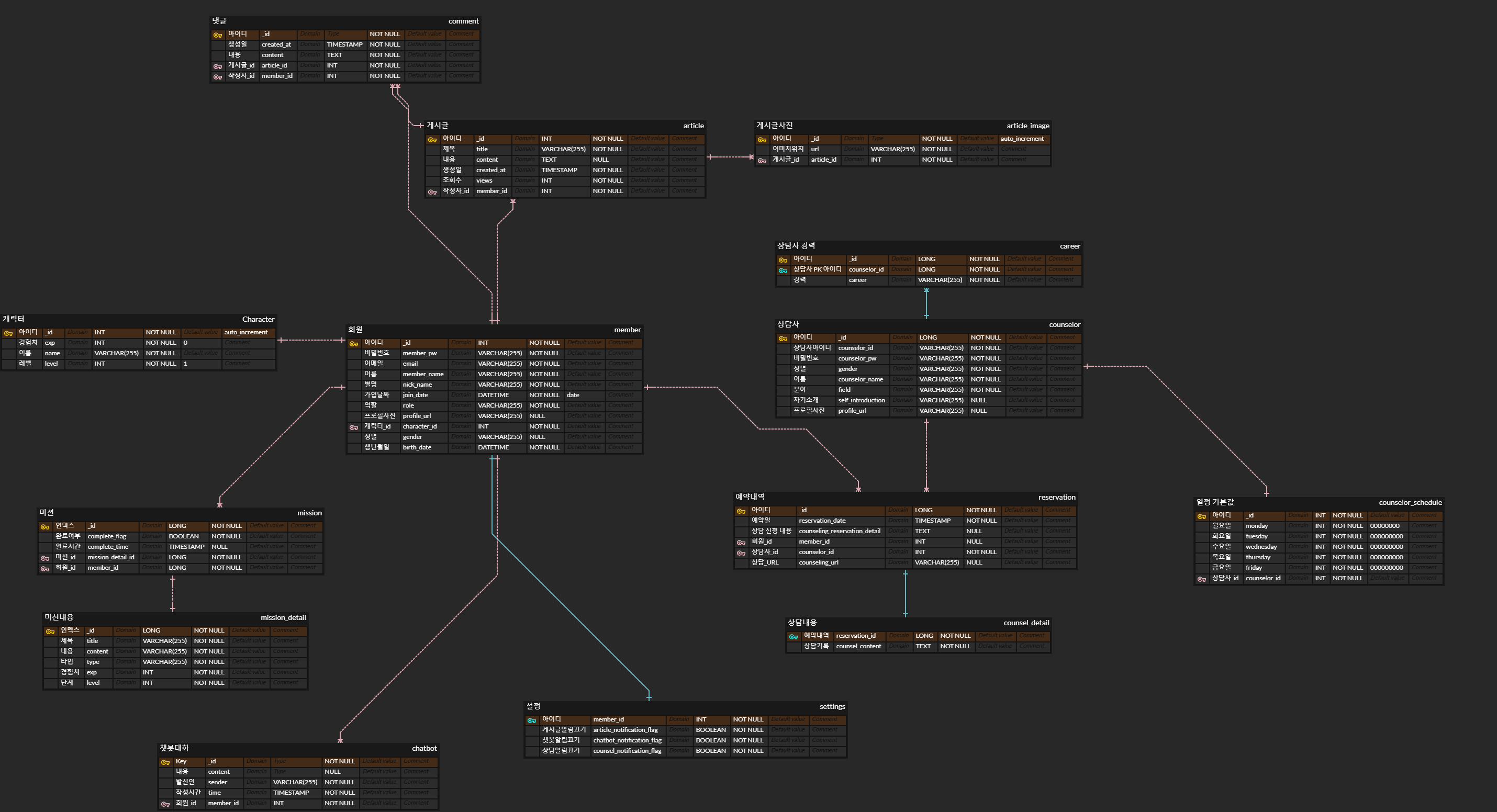Select the counseling_url column in reservation
The width and height of the screenshot is (1497, 812).
tap(818, 562)
